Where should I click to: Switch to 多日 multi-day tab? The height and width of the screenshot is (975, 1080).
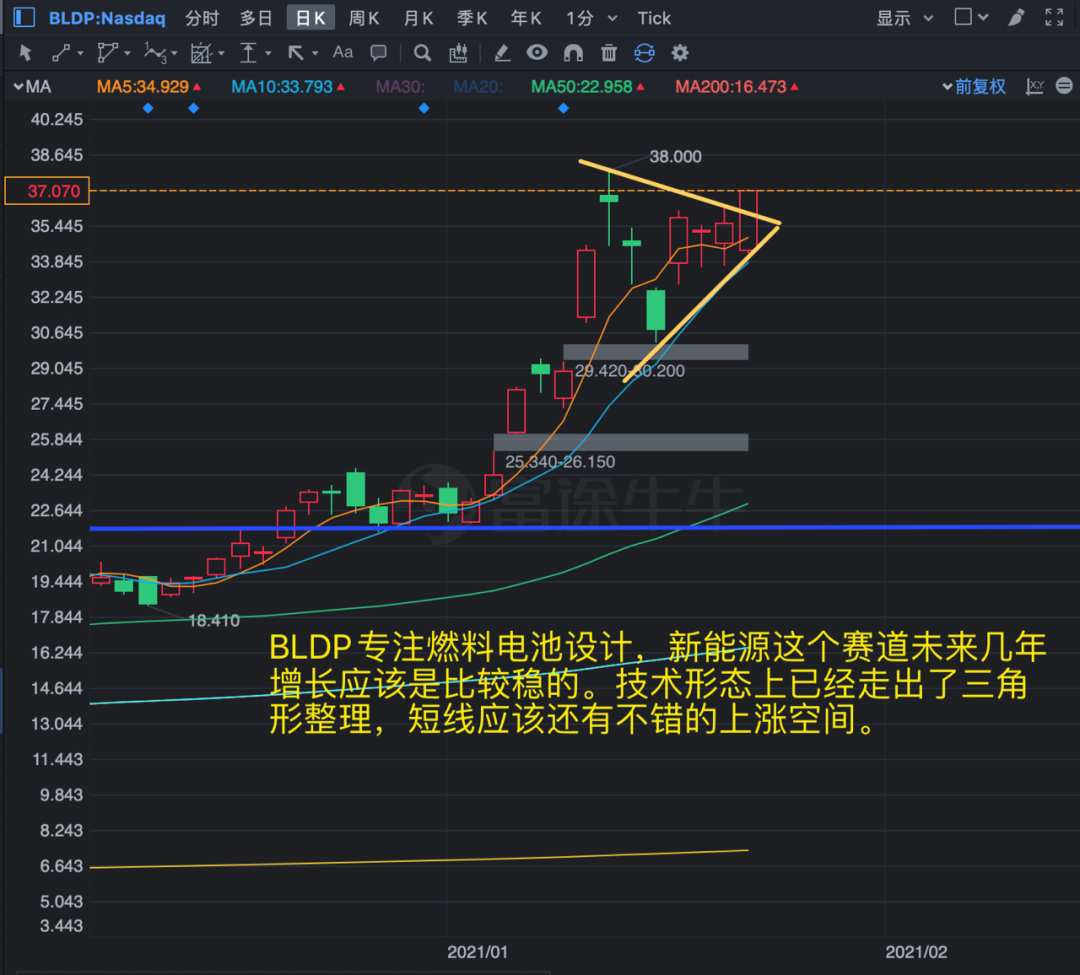pyautogui.click(x=256, y=18)
